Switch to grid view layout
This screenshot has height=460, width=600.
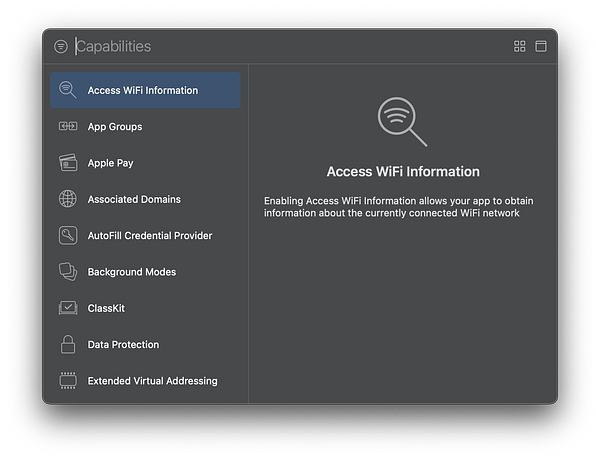pyautogui.click(x=520, y=46)
